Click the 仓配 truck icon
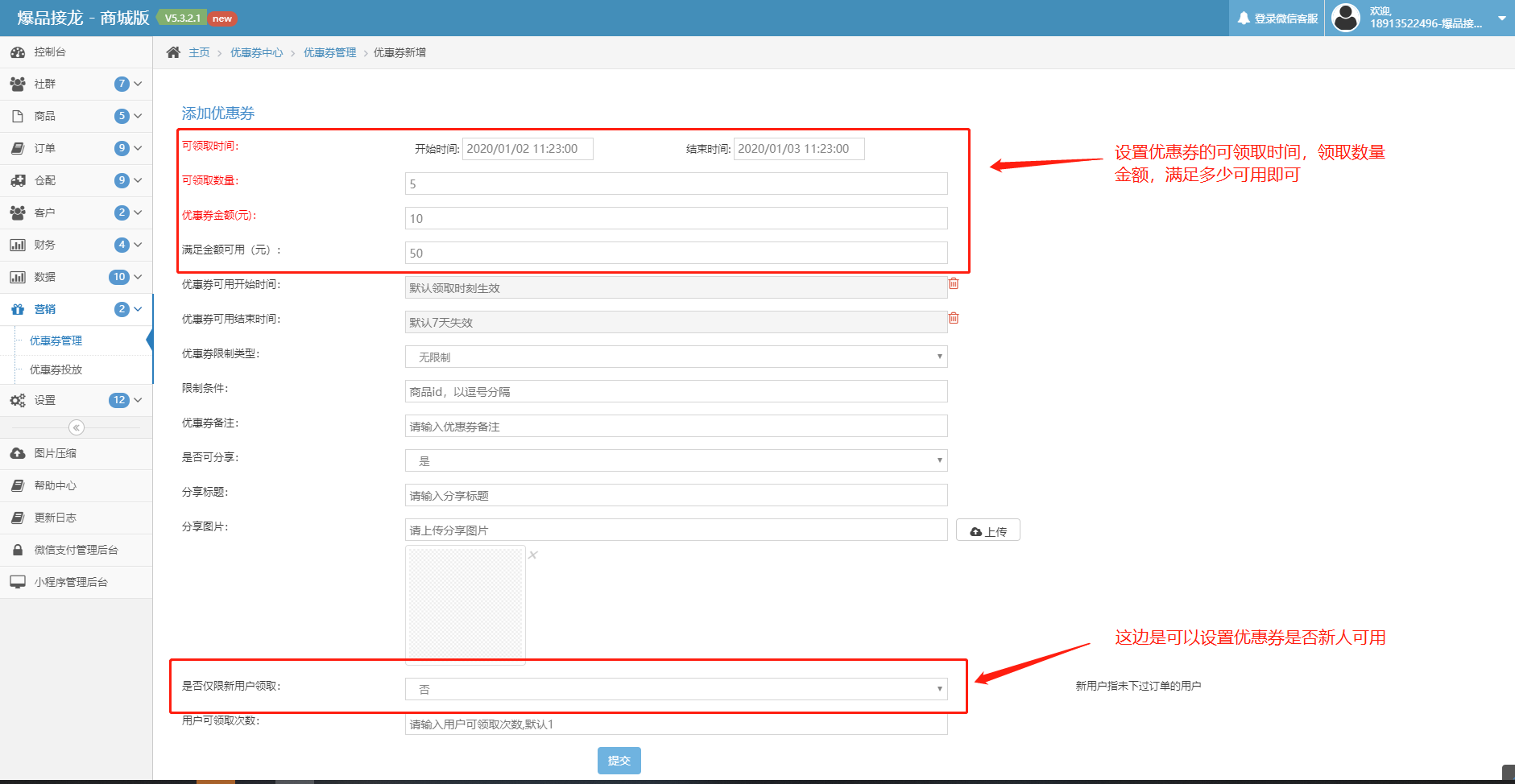1515x784 pixels. pos(17,180)
